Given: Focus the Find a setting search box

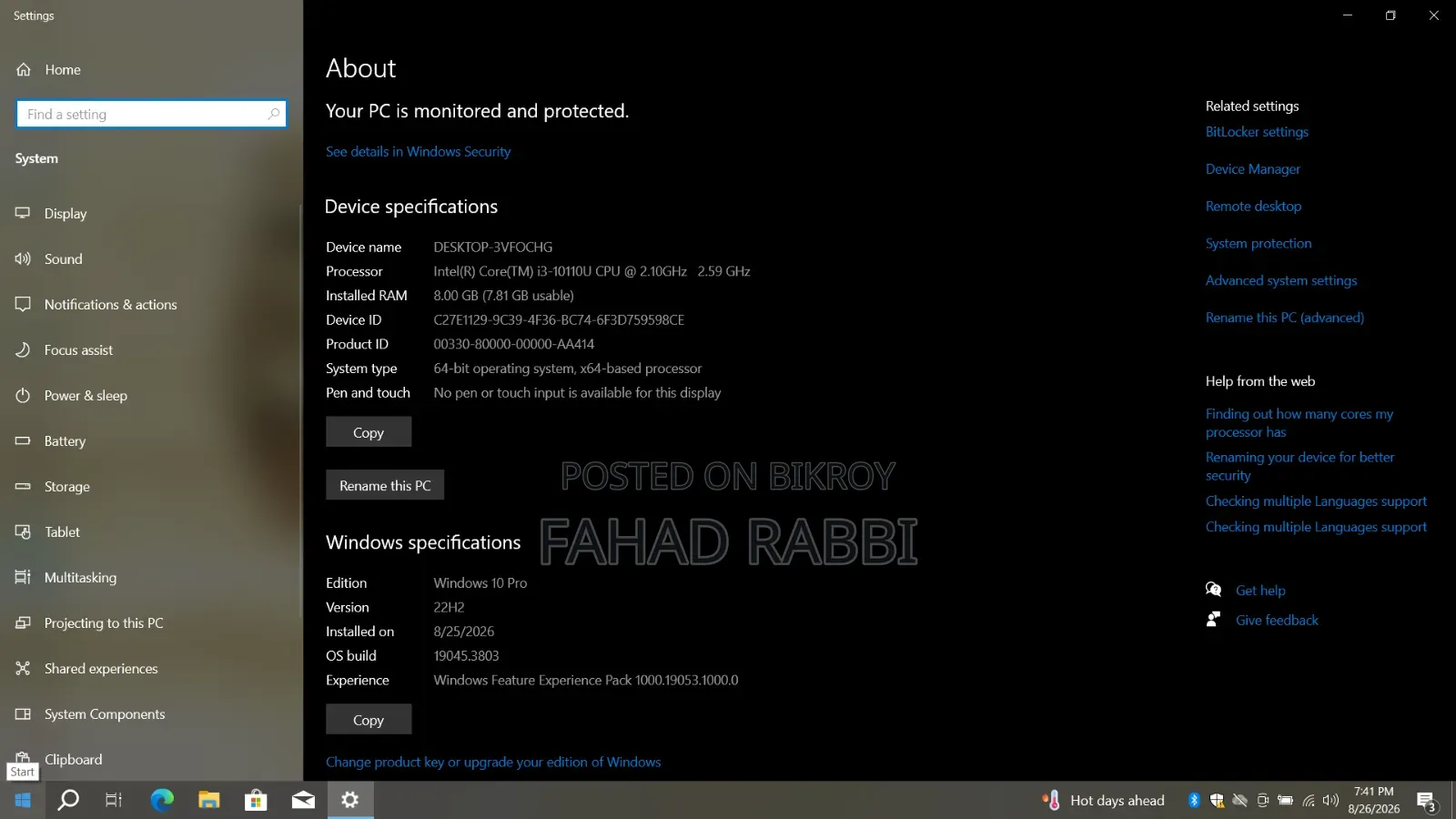Looking at the screenshot, I should coord(151,114).
